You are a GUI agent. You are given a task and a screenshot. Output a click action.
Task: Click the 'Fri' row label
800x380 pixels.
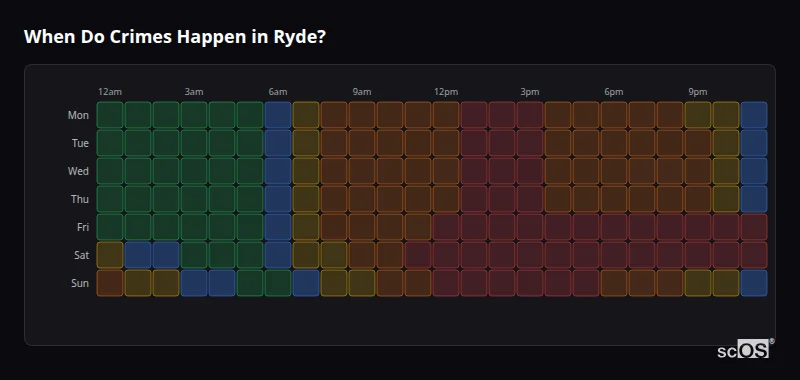[83, 227]
